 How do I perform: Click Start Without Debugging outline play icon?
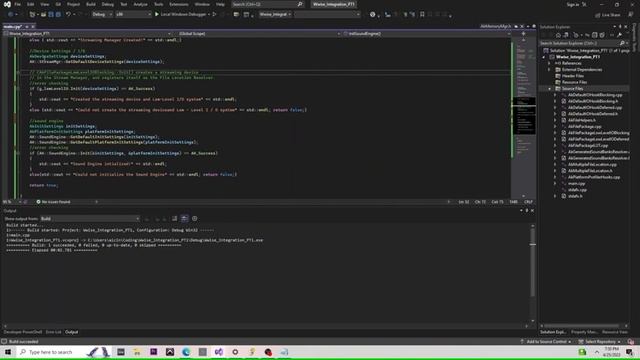[x=214, y=14]
